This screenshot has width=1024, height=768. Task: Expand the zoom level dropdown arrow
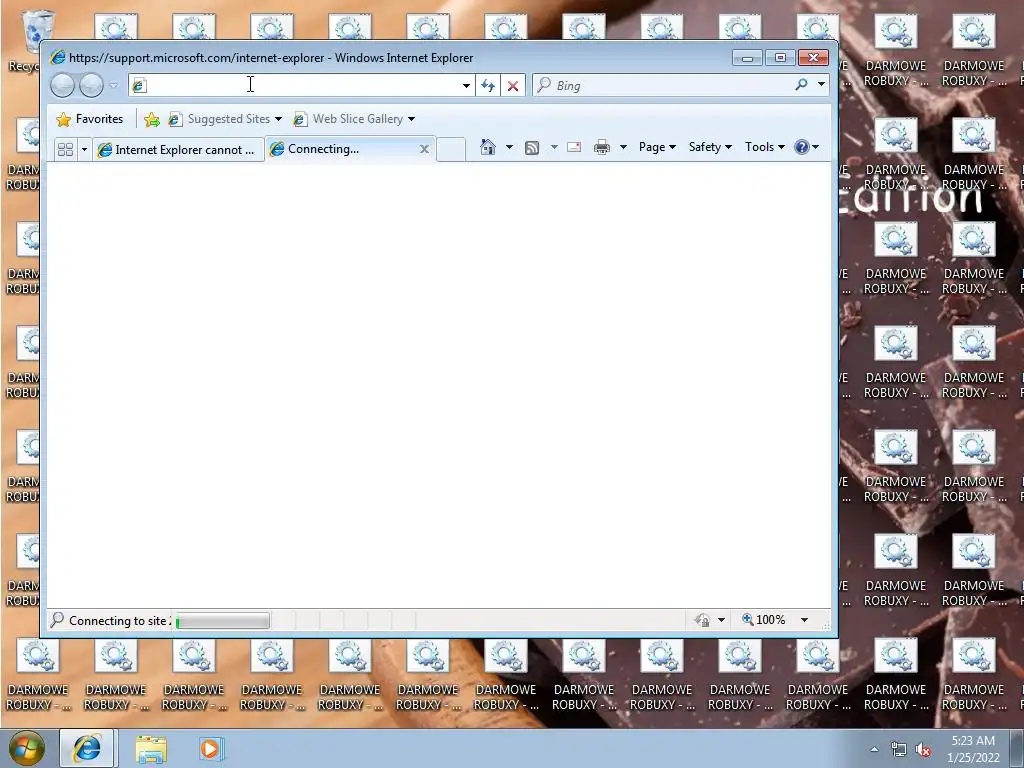(805, 620)
